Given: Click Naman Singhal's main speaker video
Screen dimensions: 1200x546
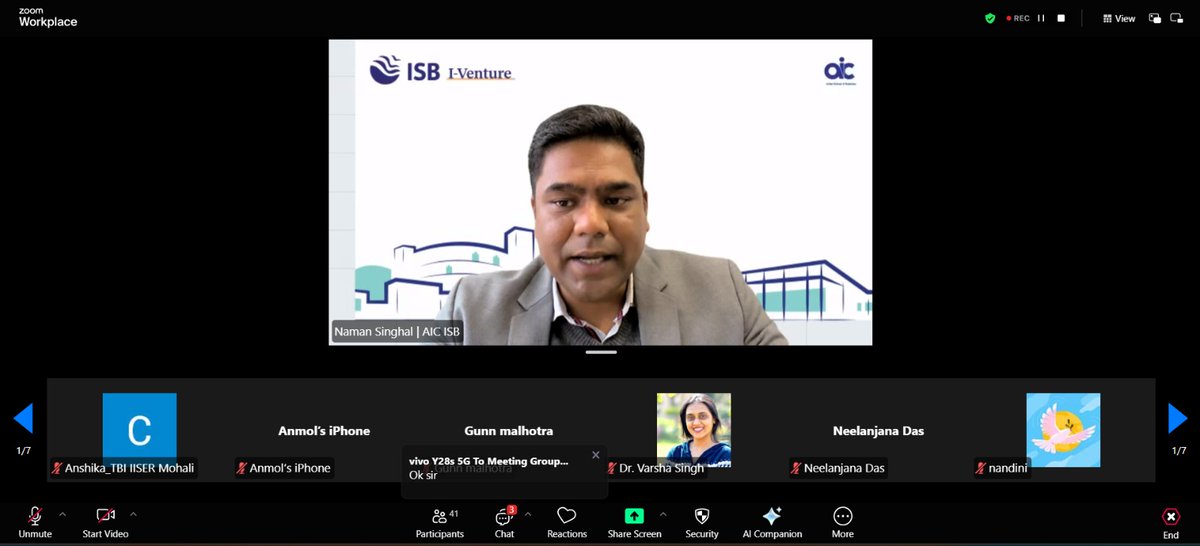Looking at the screenshot, I should (600, 192).
